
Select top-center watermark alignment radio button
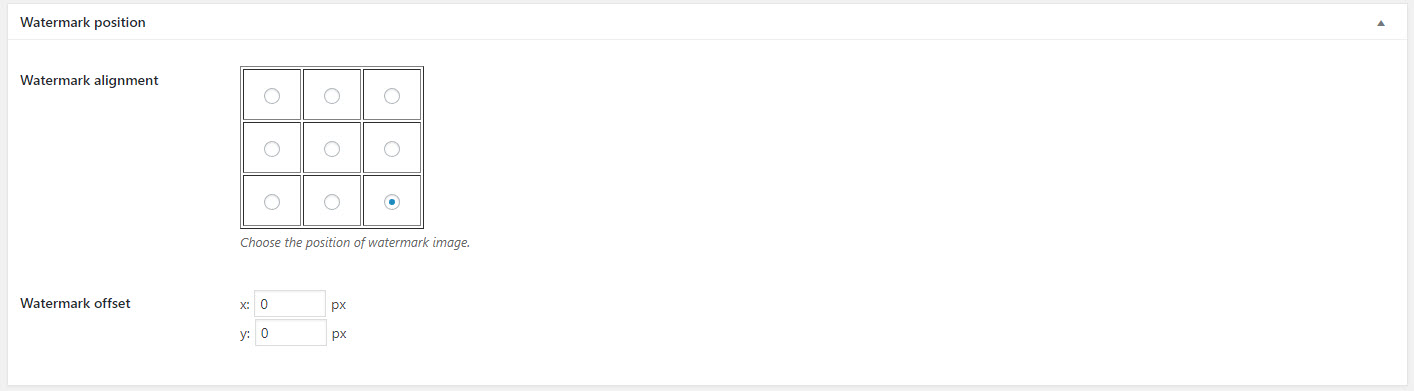click(332, 96)
